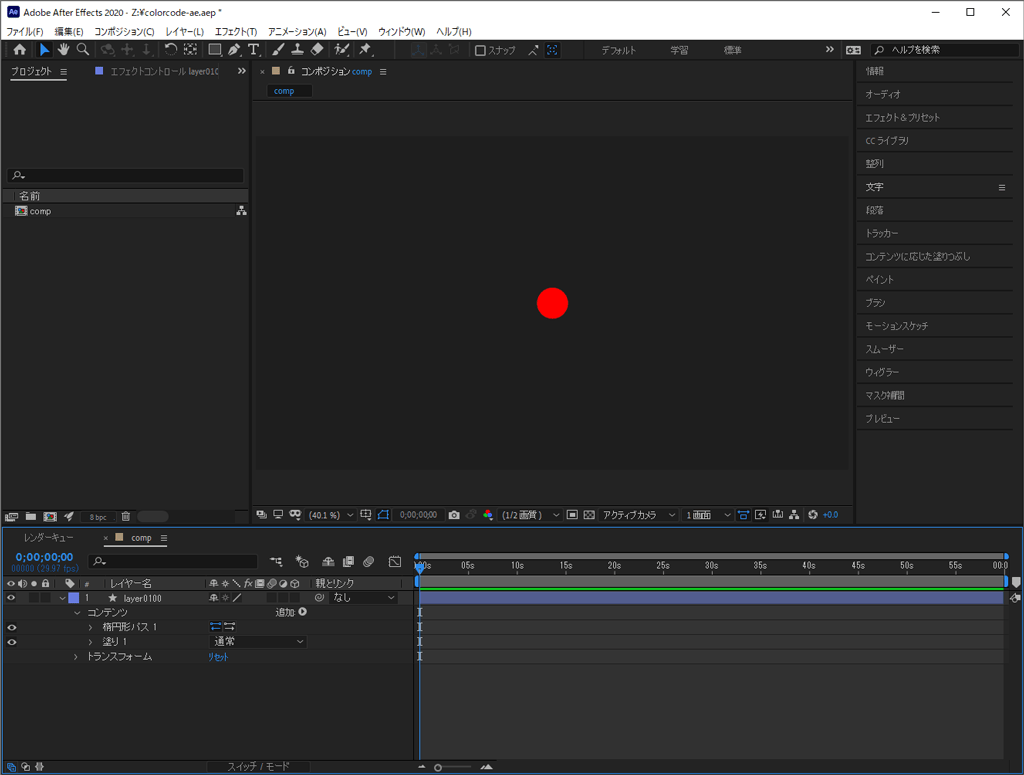Select the Rotation tool
1024x775 pixels.
click(x=170, y=50)
